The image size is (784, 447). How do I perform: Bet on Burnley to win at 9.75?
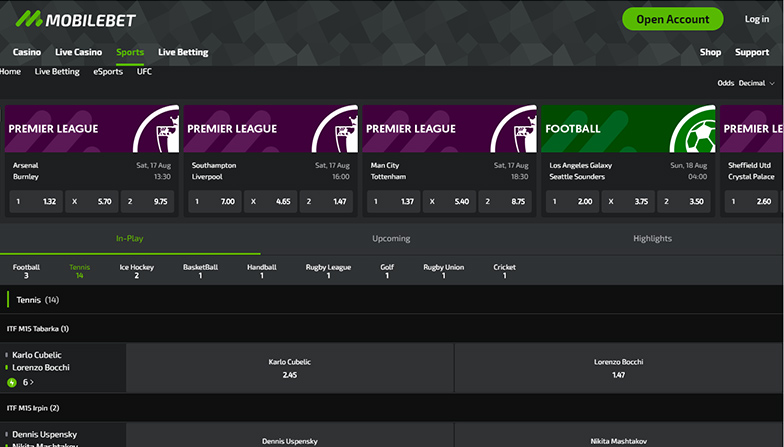(x=147, y=202)
